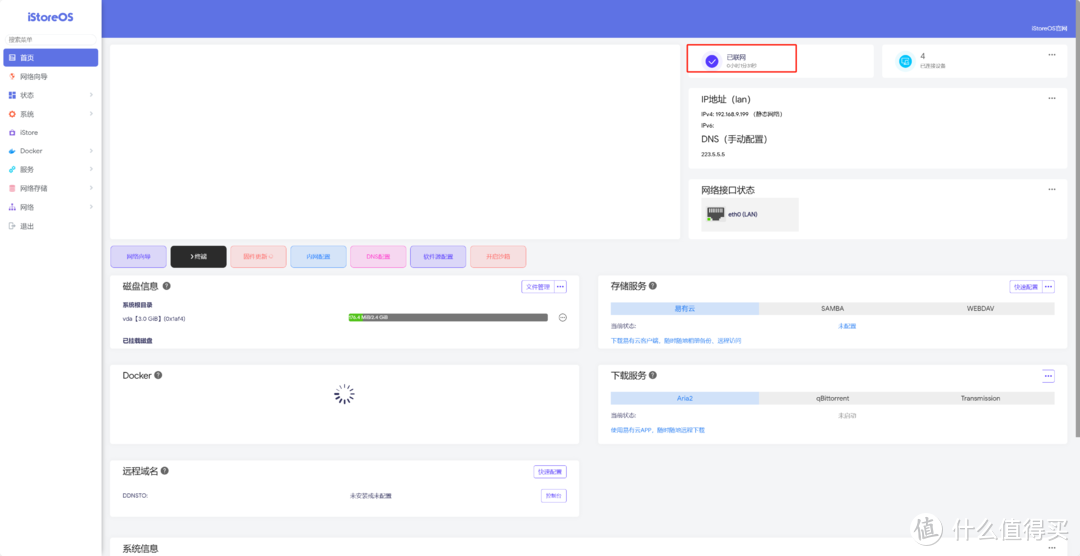This screenshot has width=1080, height=556.
Task: Open the more menu on the 已连接设备 card
Action: (x=1052, y=54)
